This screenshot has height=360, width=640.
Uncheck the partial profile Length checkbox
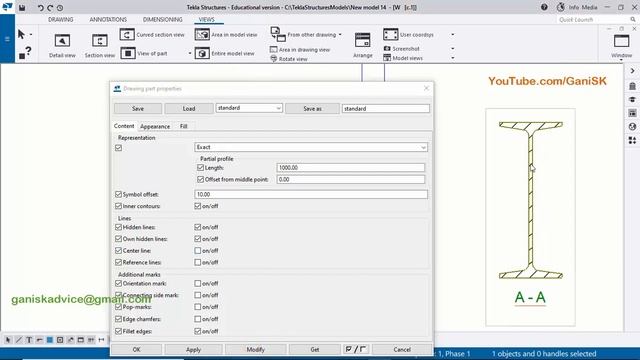click(200, 168)
